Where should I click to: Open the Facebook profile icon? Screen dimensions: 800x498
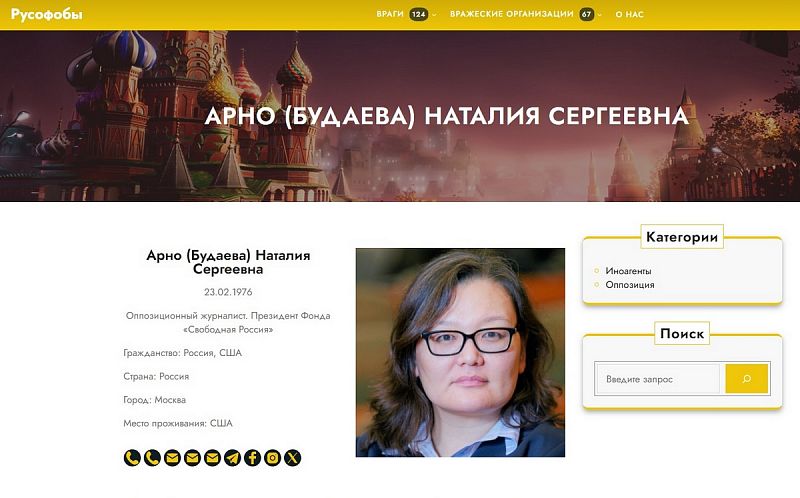click(x=253, y=458)
